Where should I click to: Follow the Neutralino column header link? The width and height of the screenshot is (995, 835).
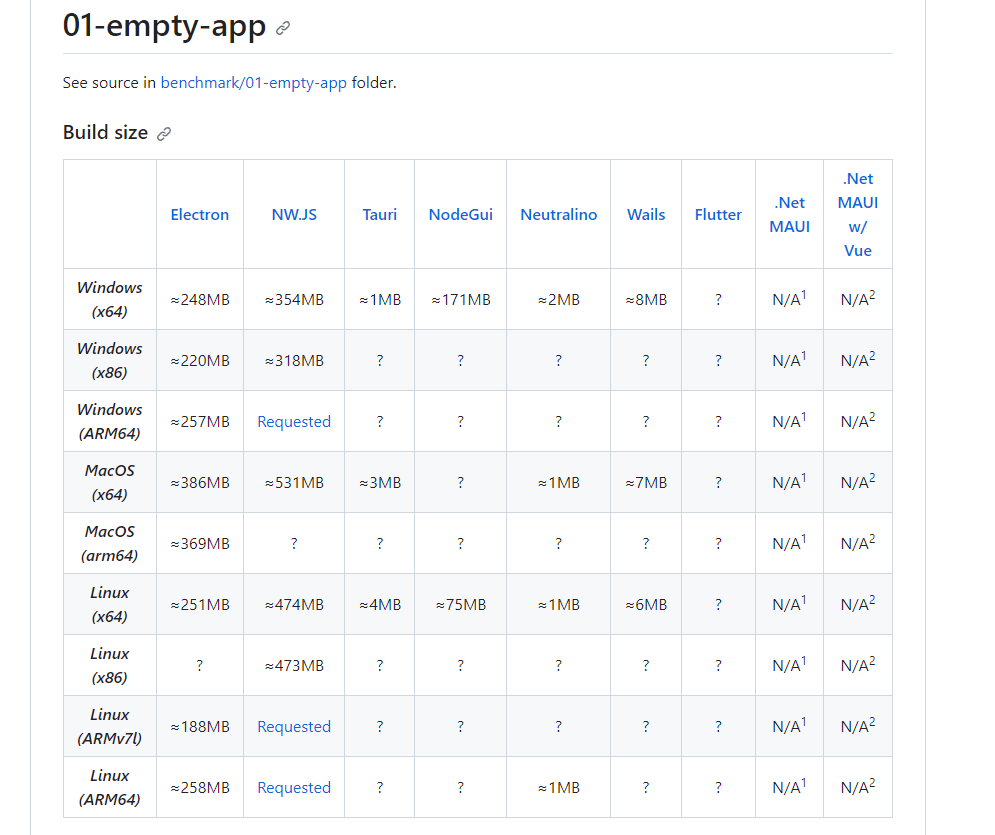point(558,214)
